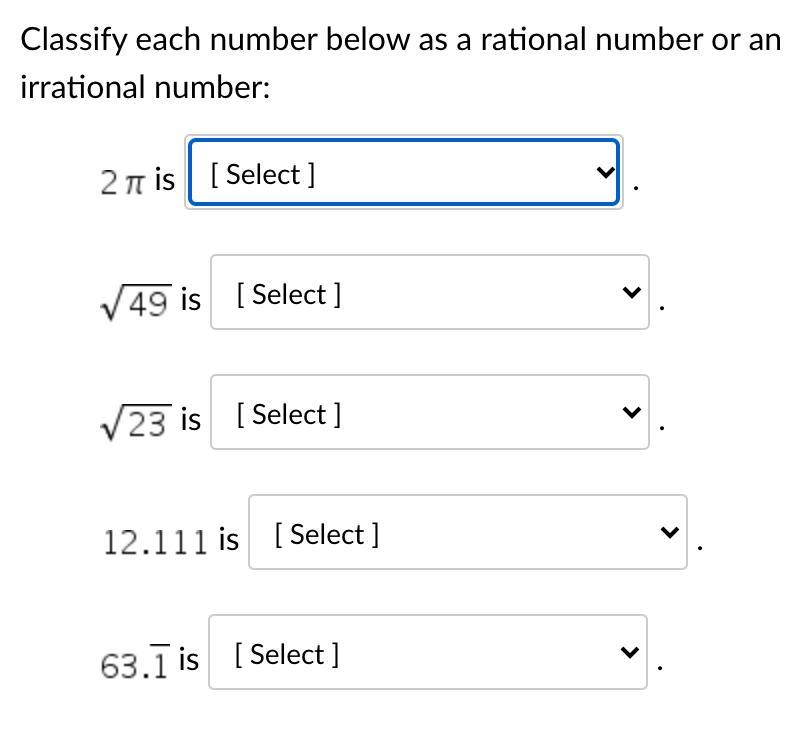This screenshot has width=800, height=742.
Task: Click the "[ Select ]" placeholder beside √23
Action: 289,414
